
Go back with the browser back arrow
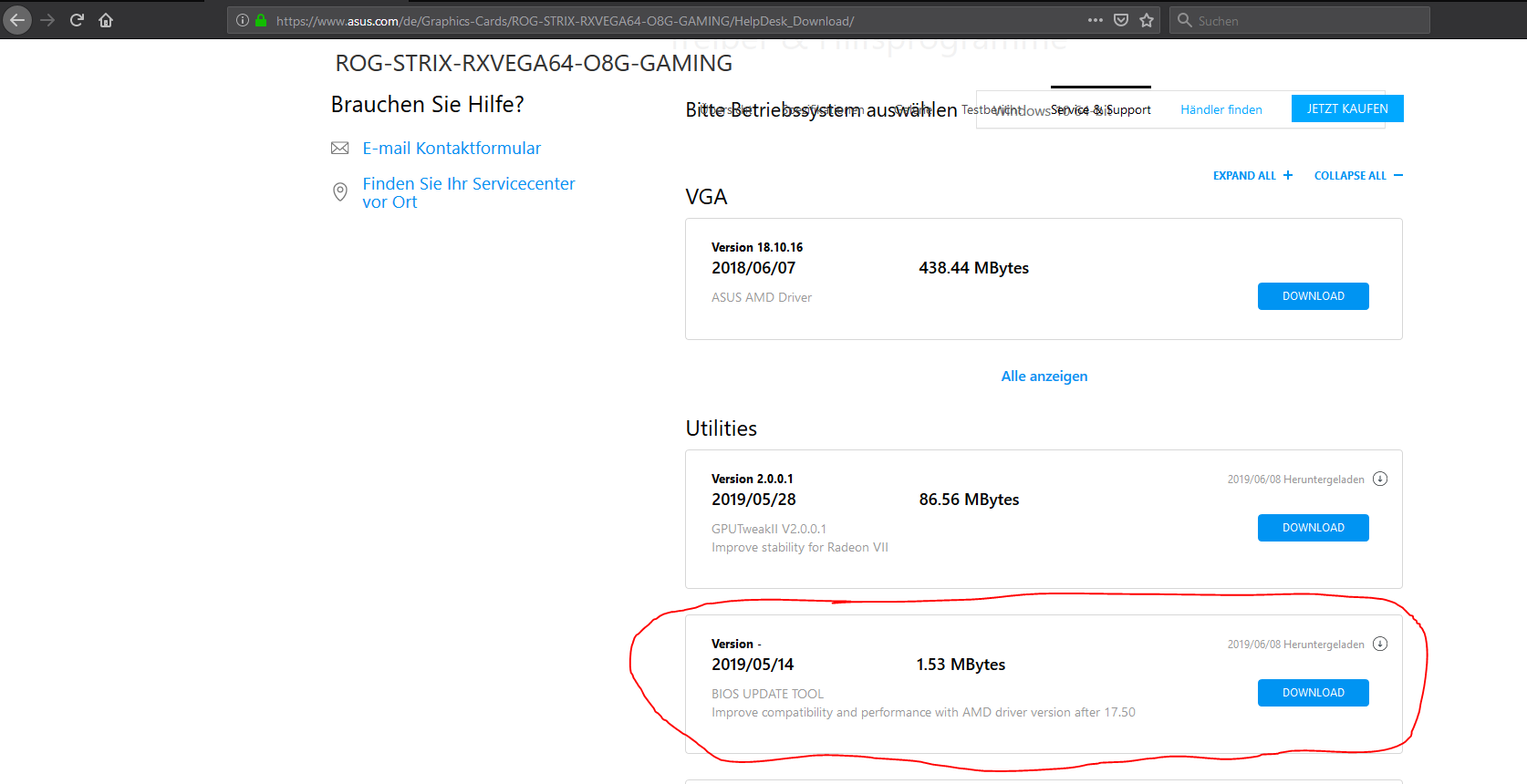(x=17, y=20)
